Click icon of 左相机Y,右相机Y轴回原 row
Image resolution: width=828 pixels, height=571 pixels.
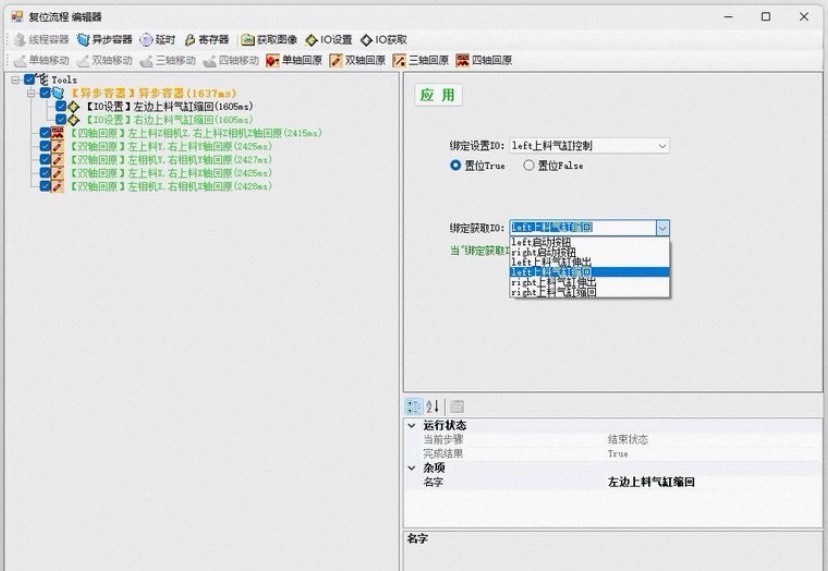[58, 160]
